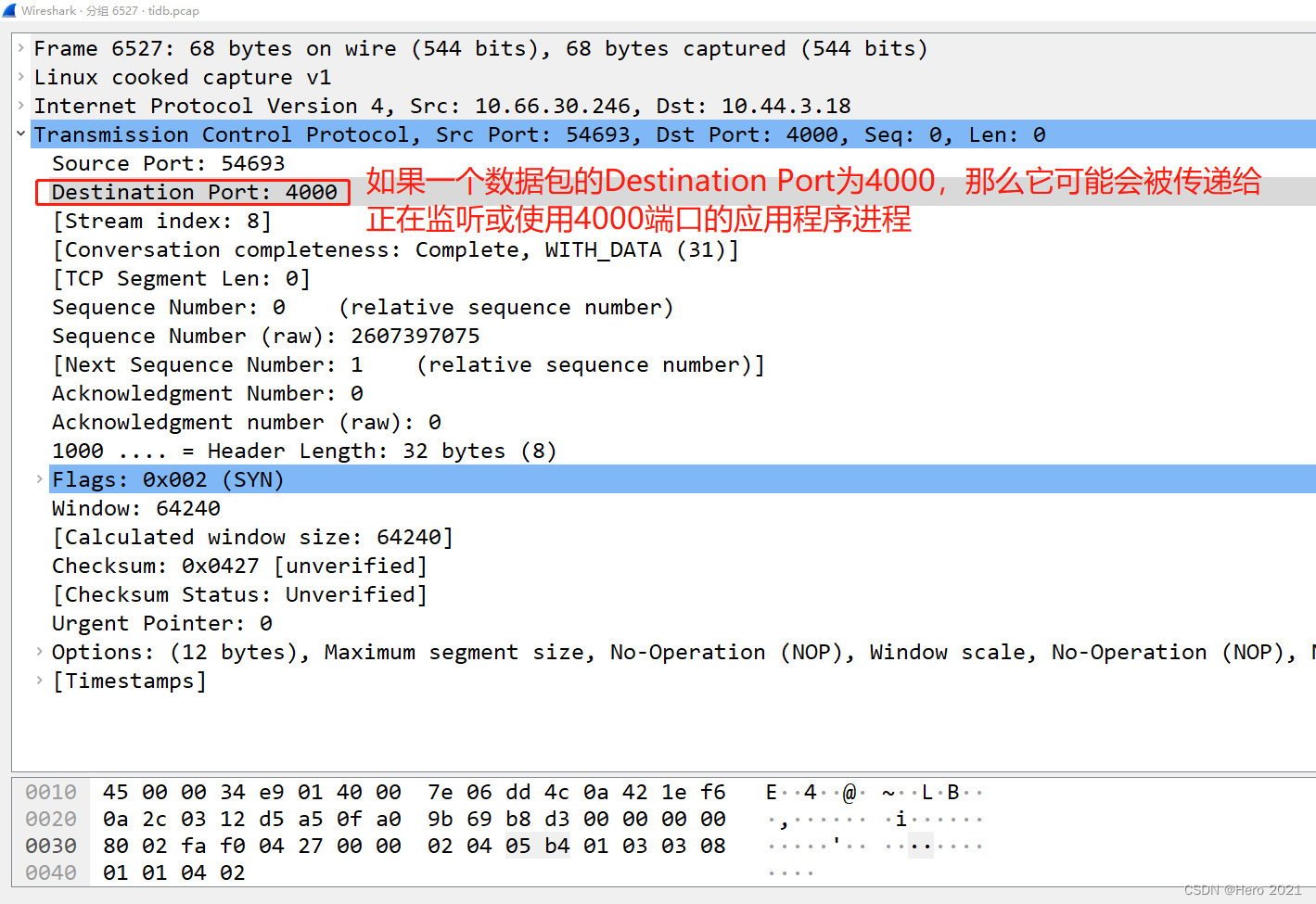Expand Internet Protocol Version 4 row
The image size is (1316, 904).
20,106
